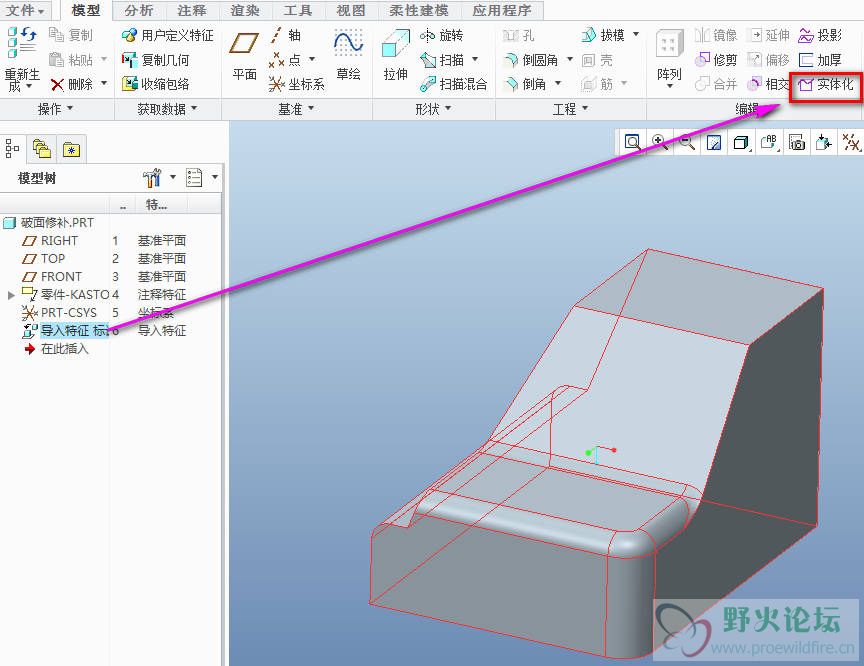The height and width of the screenshot is (666, 864).
Task: Toggle annotation display icon in view toolbar
Action: tap(769, 143)
